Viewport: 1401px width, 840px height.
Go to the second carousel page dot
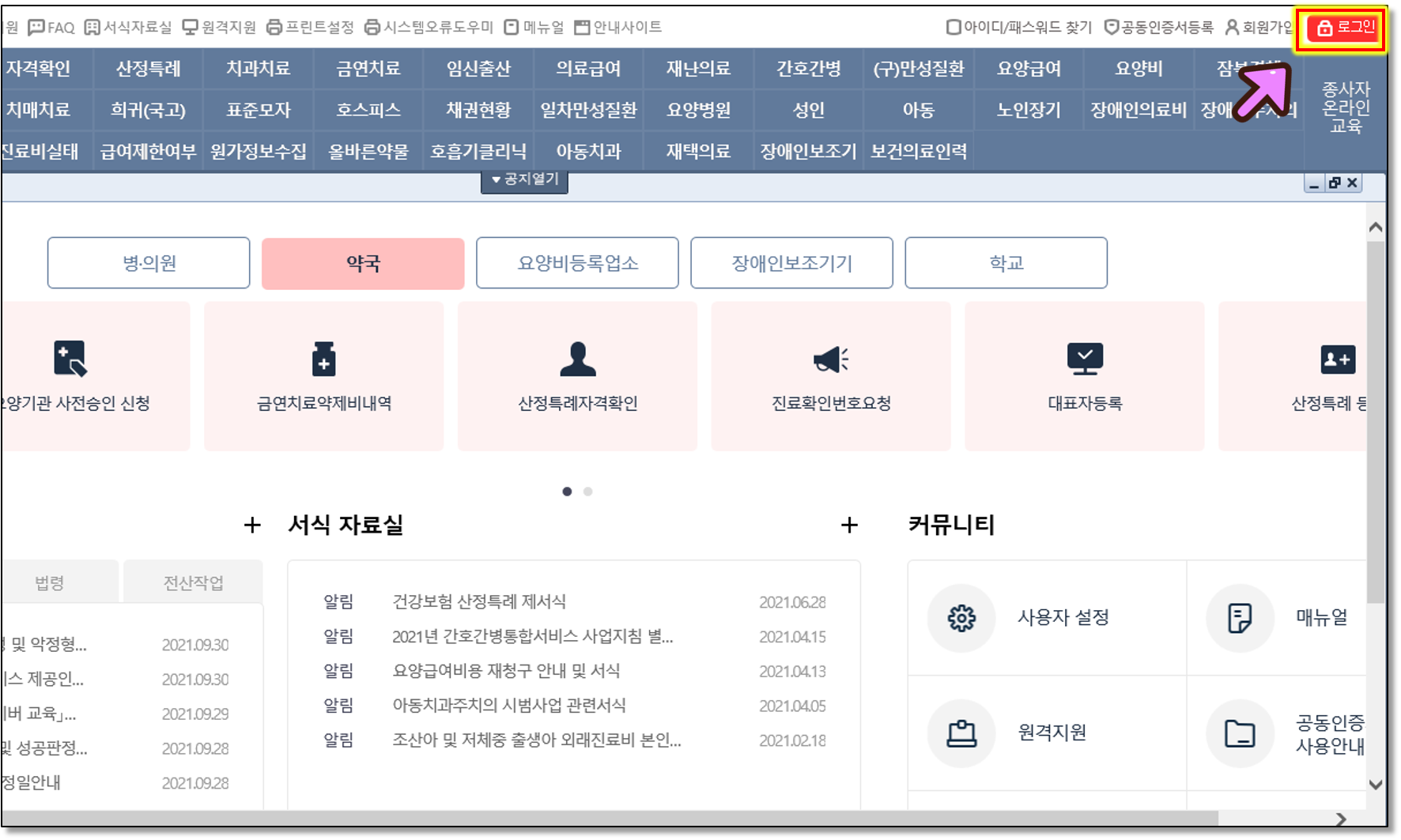click(x=587, y=492)
